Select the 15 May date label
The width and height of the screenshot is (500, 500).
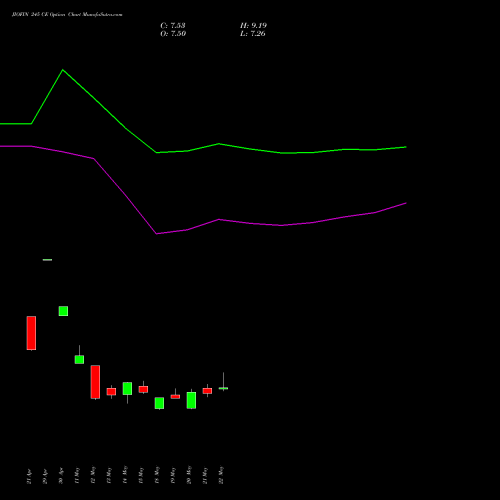(141, 475)
